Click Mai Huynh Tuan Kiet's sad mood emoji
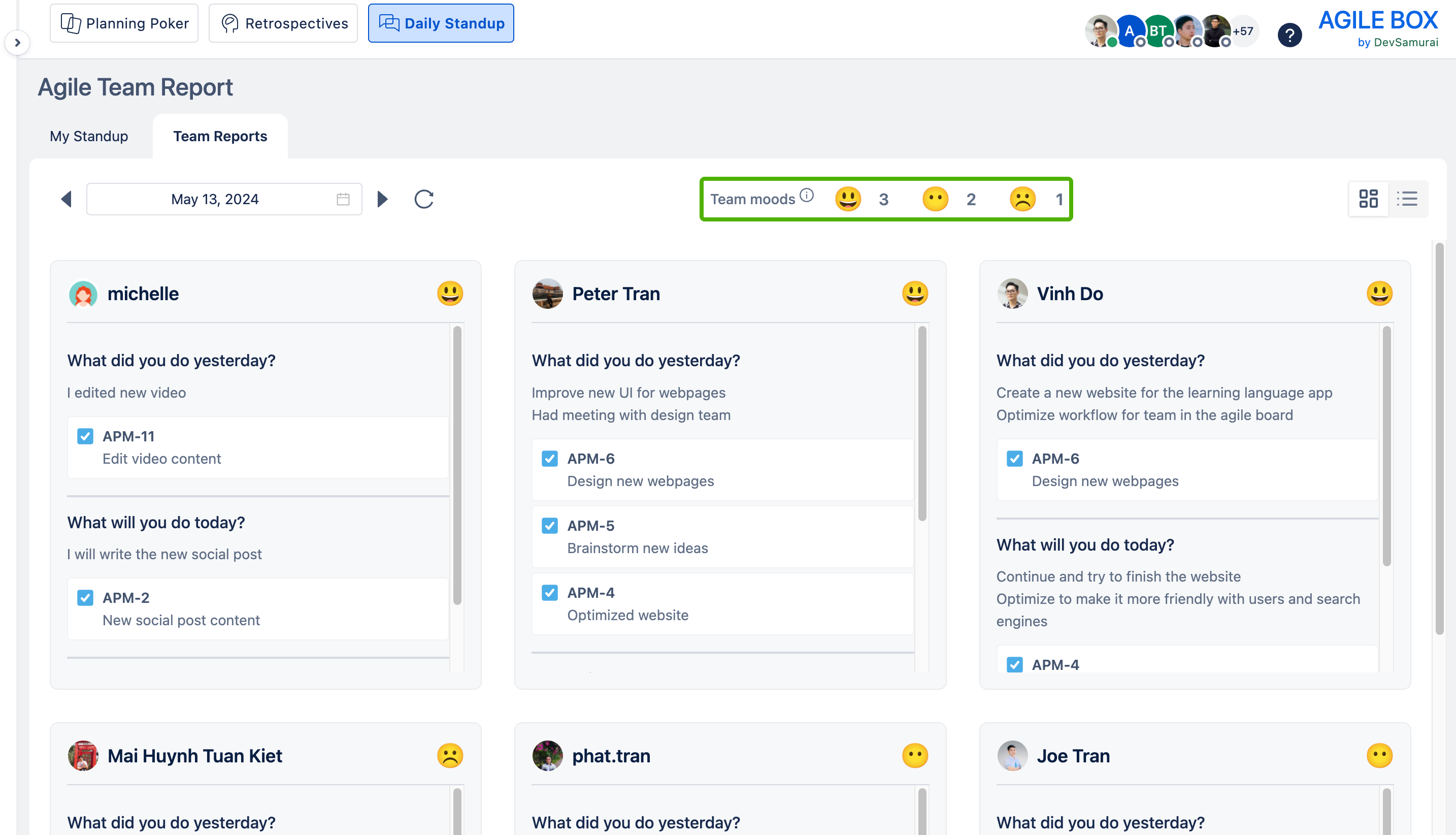This screenshot has width=1456, height=835. 450,756
